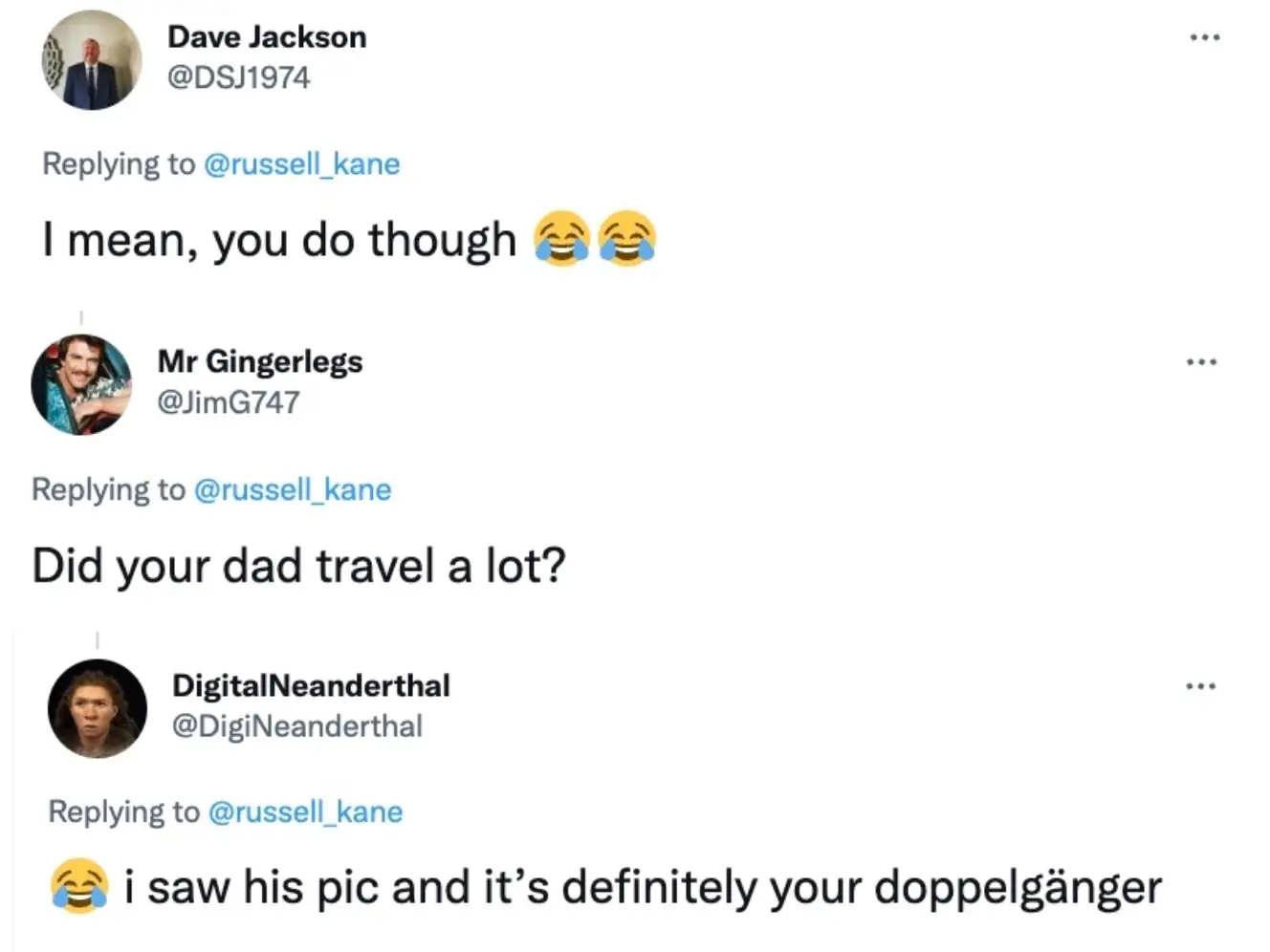Open the @DSJ1974 handle
The width and height of the screenshot is (1270, 952).
(238, 77)
